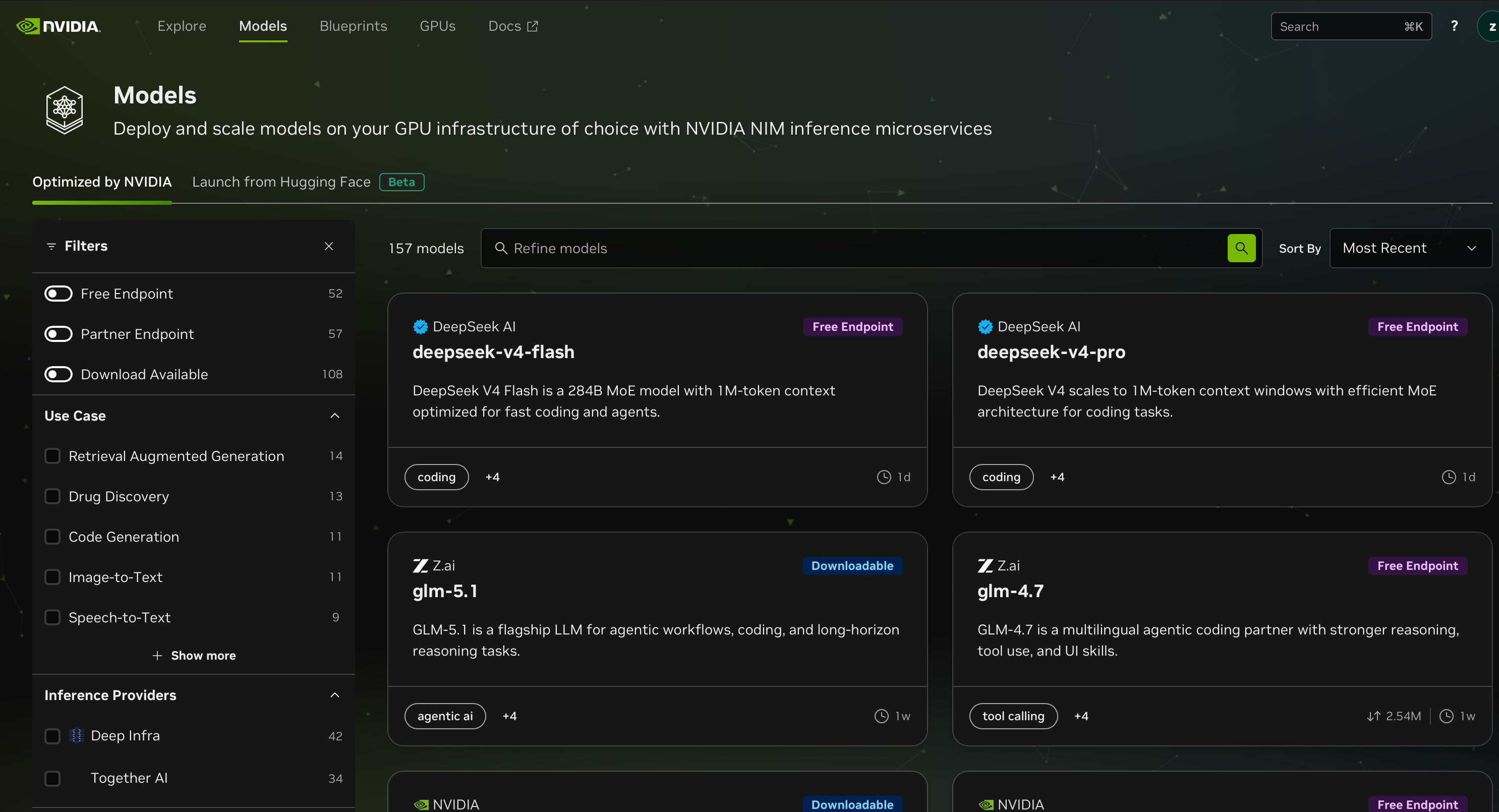Click the Z.ai logo on glm-4.7 card
The height and width of the screenshot is (812, 1499).
pos(985,566)
